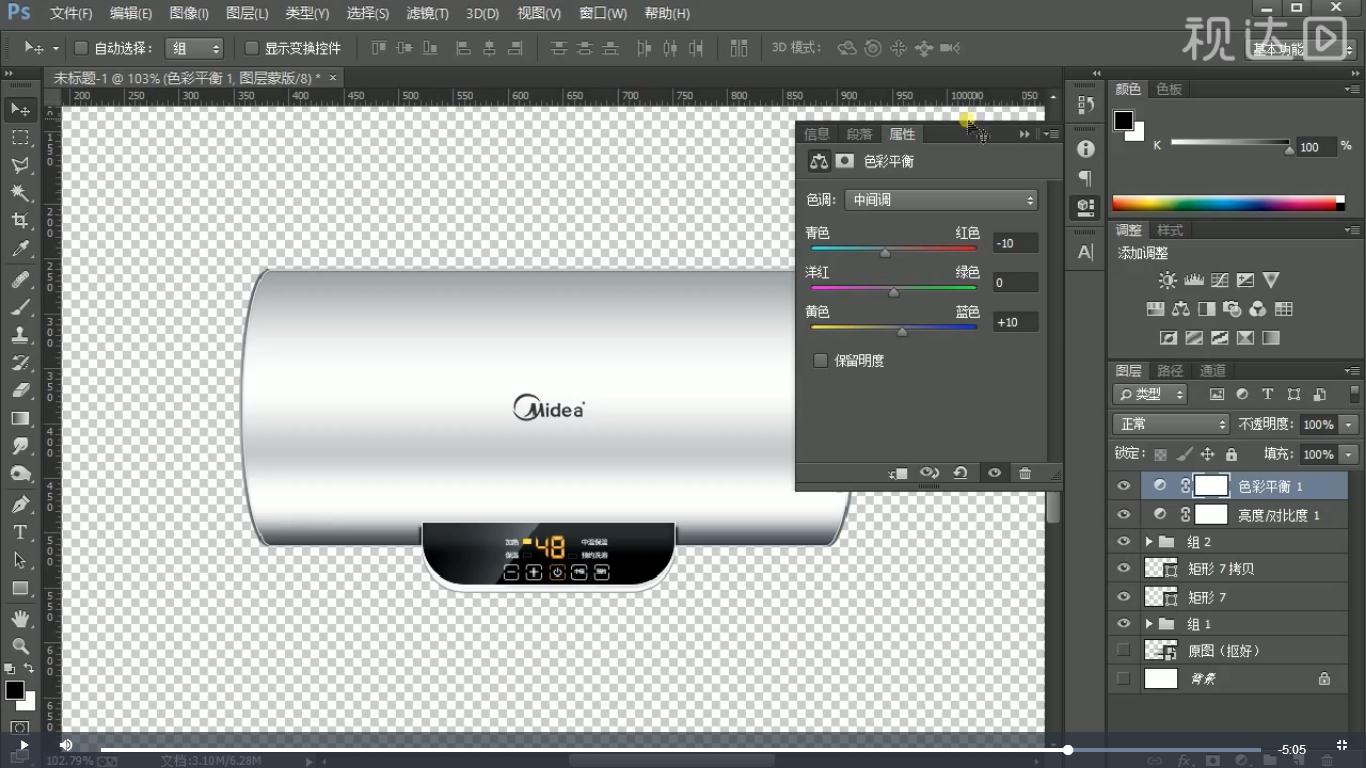The width and height of the screenshot is (1366, 768).
Task: Select the Pen tool
Action: click(x=20, y=504)
